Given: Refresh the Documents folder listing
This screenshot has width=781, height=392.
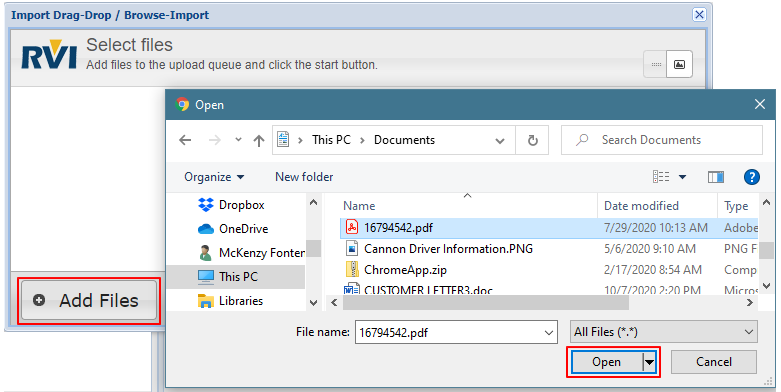Looking at the screenshot, I should click(532, 141).
